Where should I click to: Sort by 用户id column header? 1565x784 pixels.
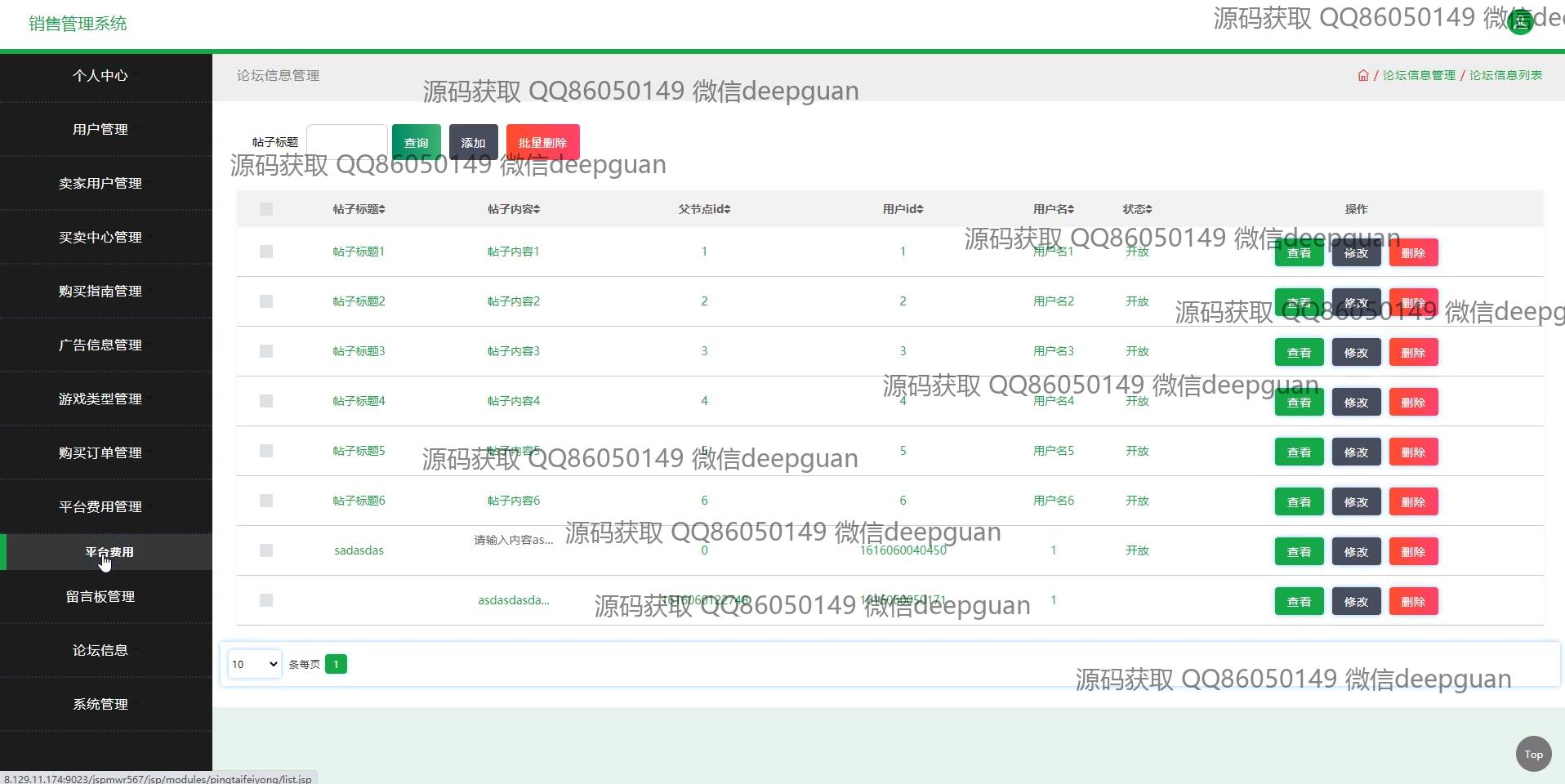tap(902, 209)
